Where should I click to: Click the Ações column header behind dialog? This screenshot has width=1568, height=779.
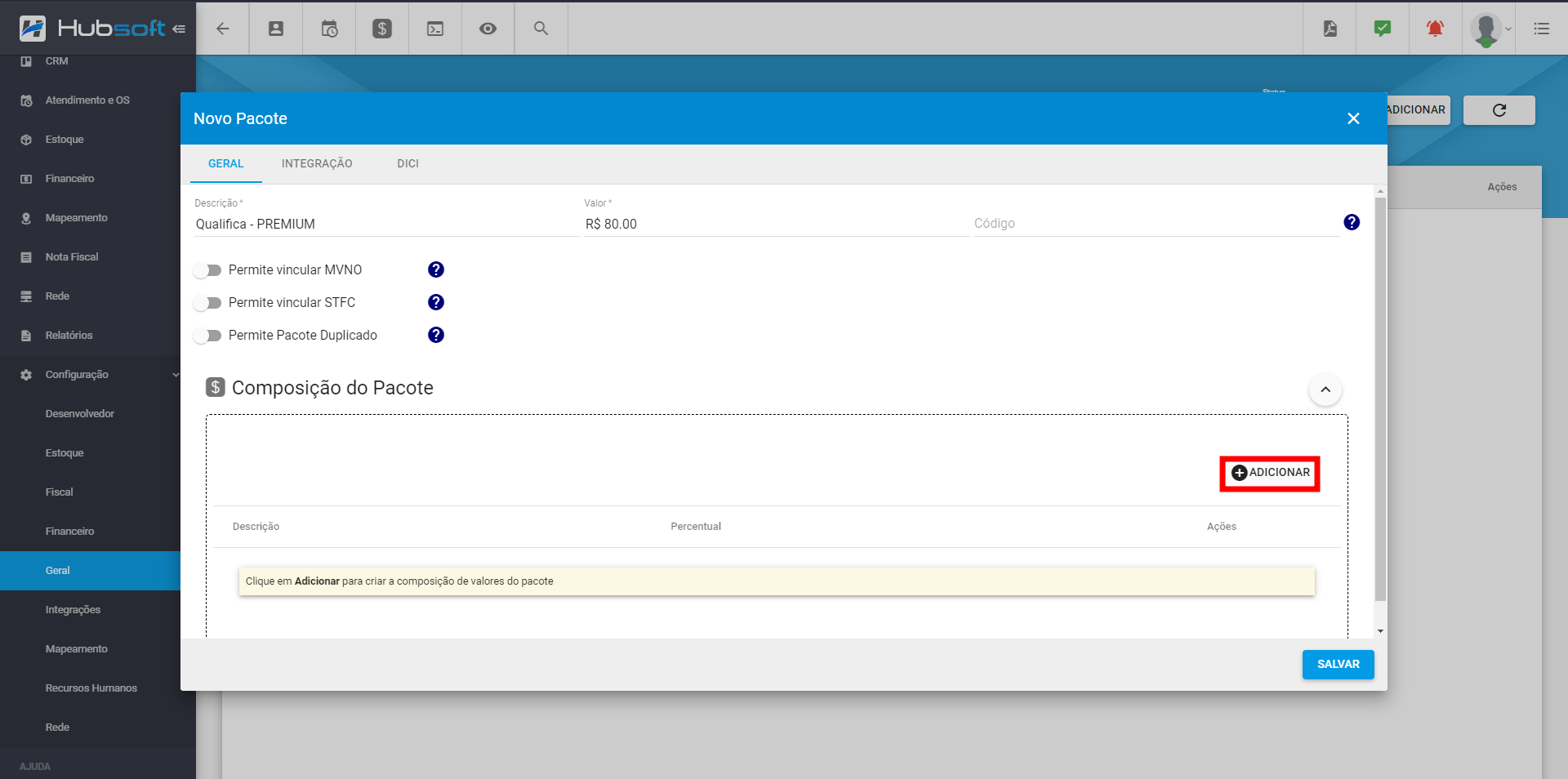[1502, 187]
